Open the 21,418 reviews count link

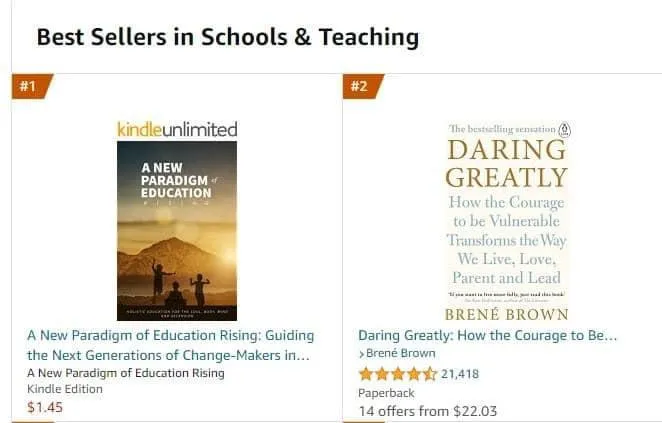(460, 374)
